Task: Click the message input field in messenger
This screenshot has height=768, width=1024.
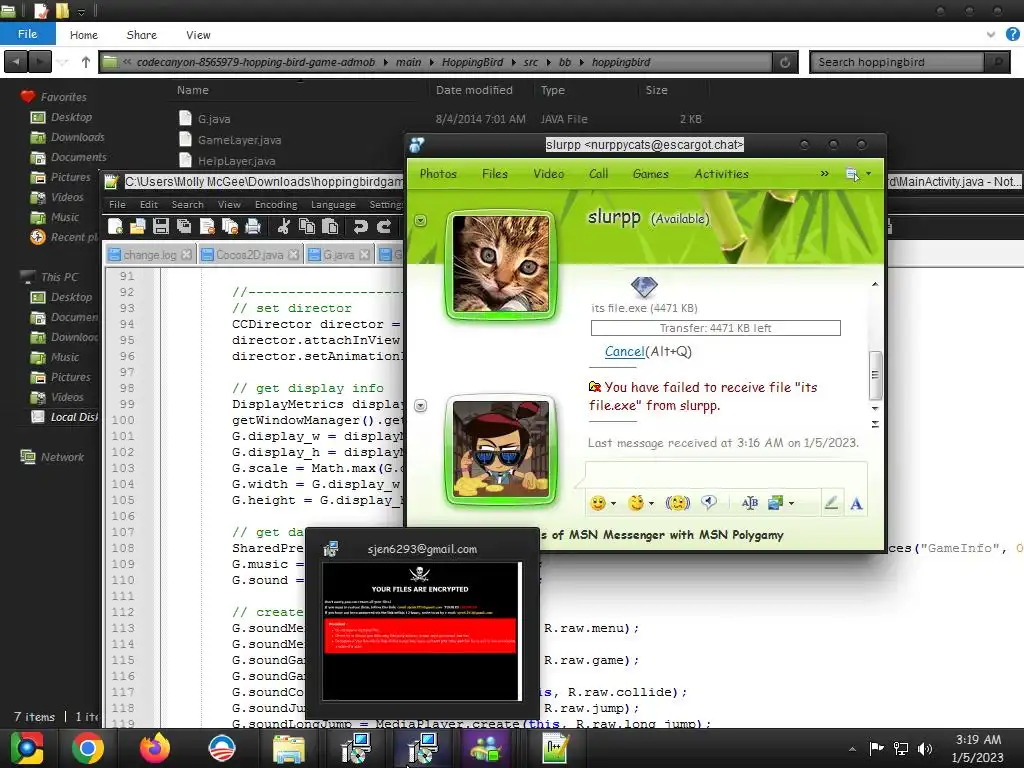Action: (726, 474)
